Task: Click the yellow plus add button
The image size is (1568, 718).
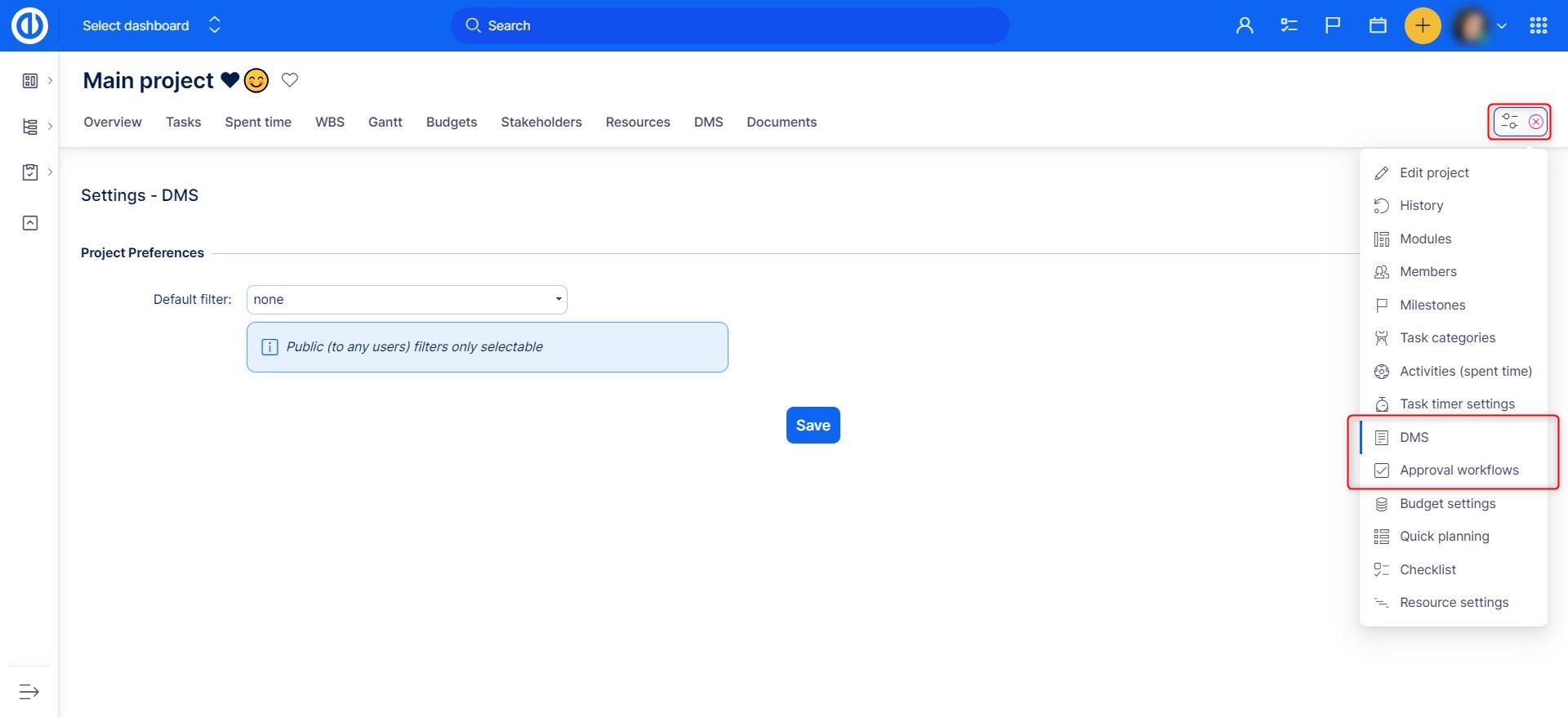Action: [x=1422, y=25]
